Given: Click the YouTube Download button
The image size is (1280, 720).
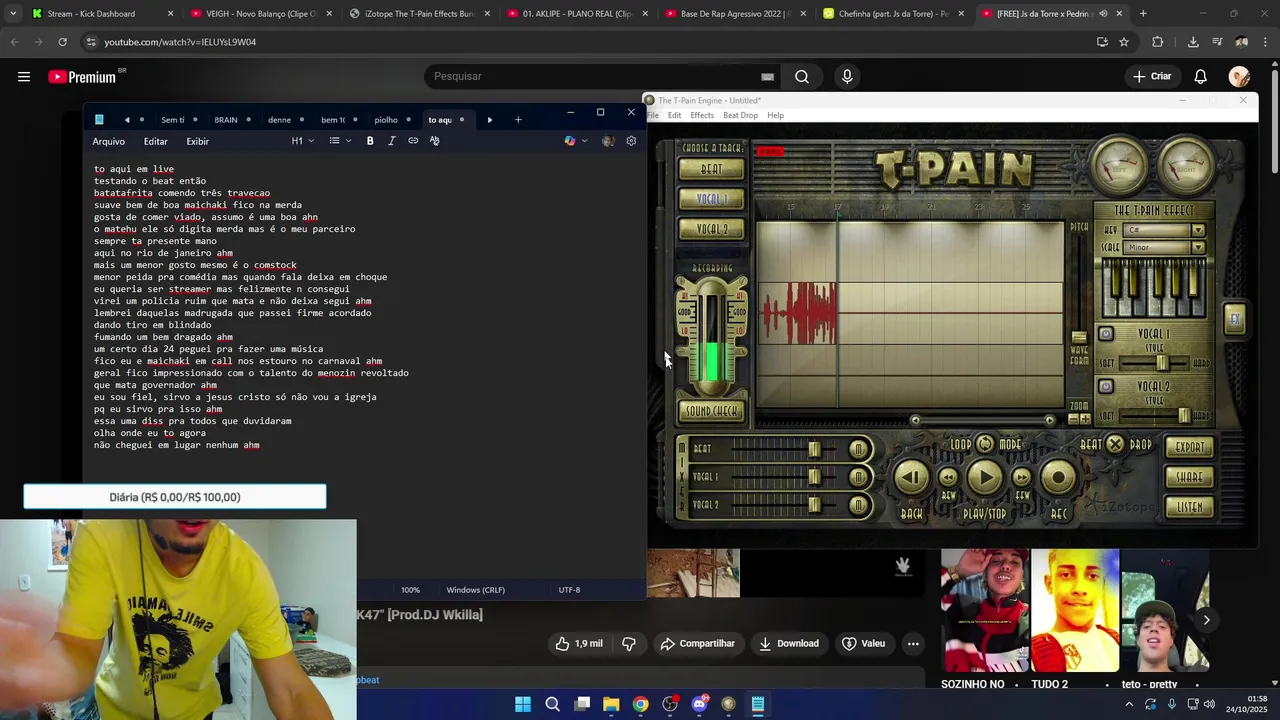Looking at the screenshot, I should [789, 644].
